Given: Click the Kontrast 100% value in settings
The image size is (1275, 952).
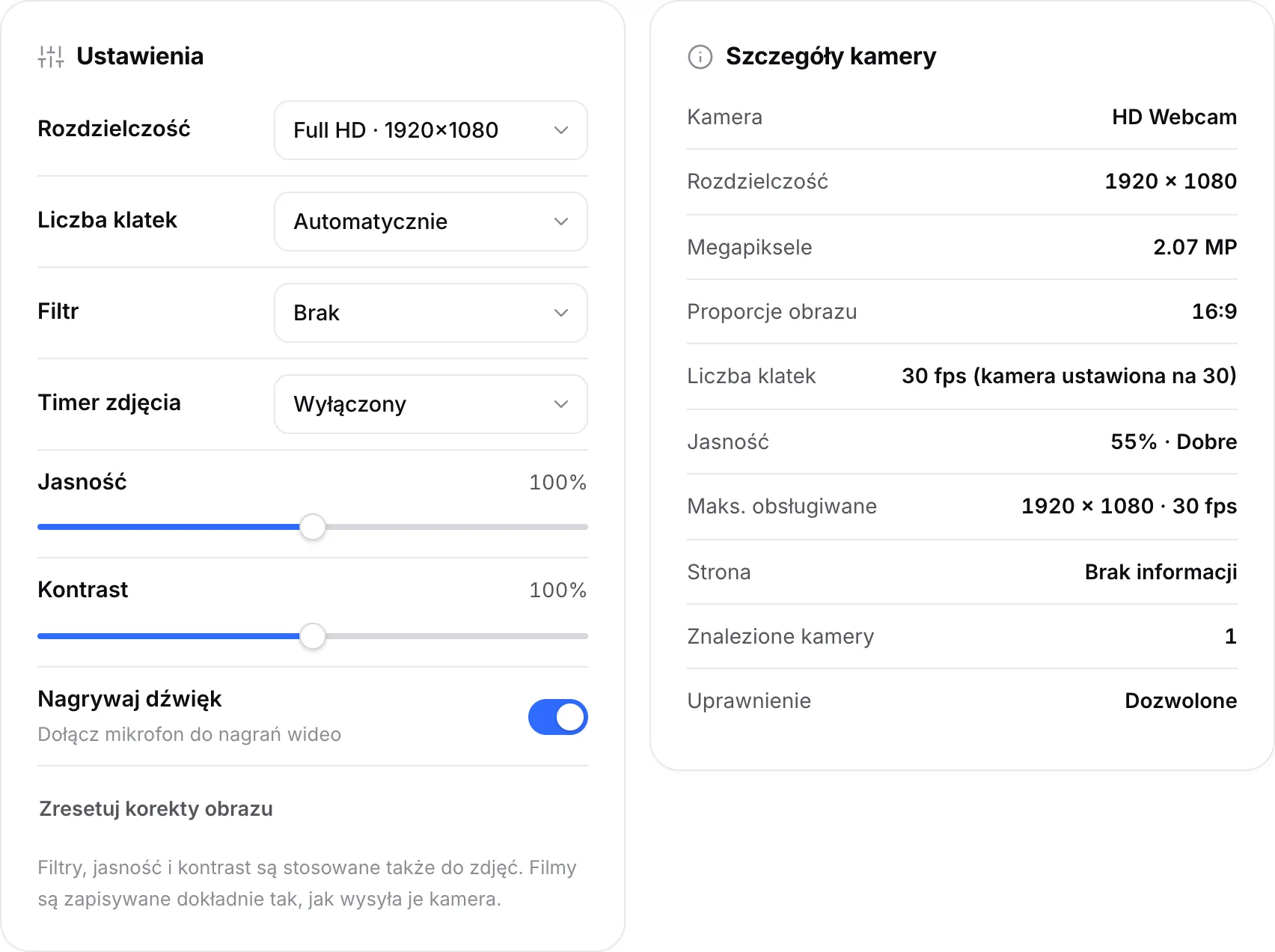Looking at the screenshot, I should click(x=557, y=590).
